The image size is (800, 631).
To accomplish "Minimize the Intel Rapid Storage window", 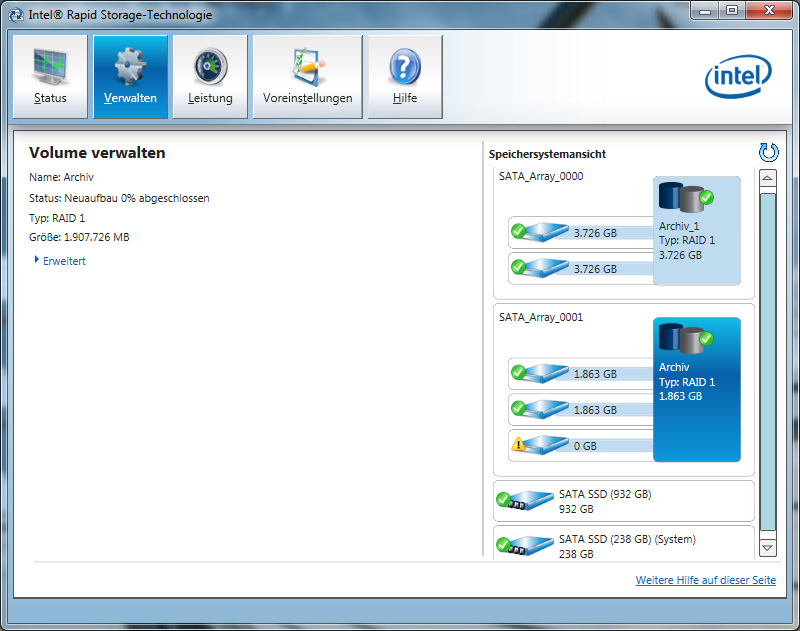I will (x=705, y=10).
